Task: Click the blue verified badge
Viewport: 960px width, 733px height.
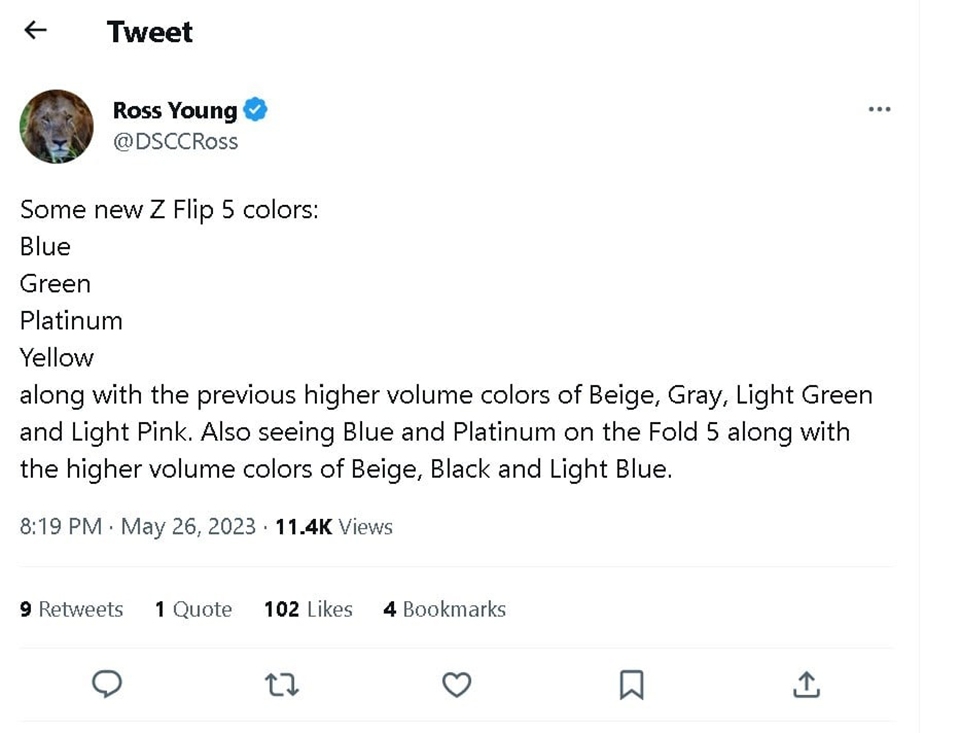Action: click(256, 110)
